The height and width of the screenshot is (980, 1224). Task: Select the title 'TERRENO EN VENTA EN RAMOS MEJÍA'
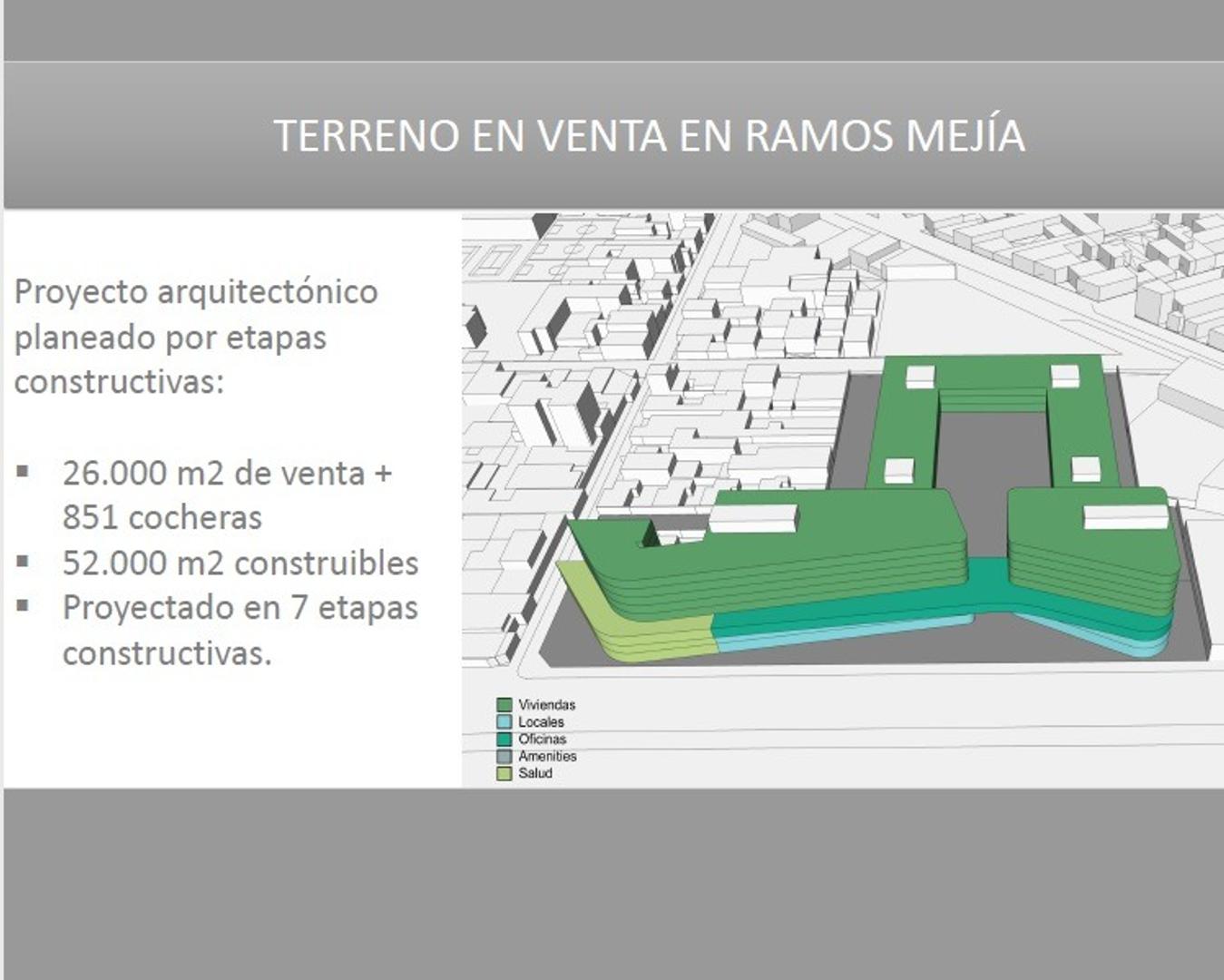tap(650, 136)
